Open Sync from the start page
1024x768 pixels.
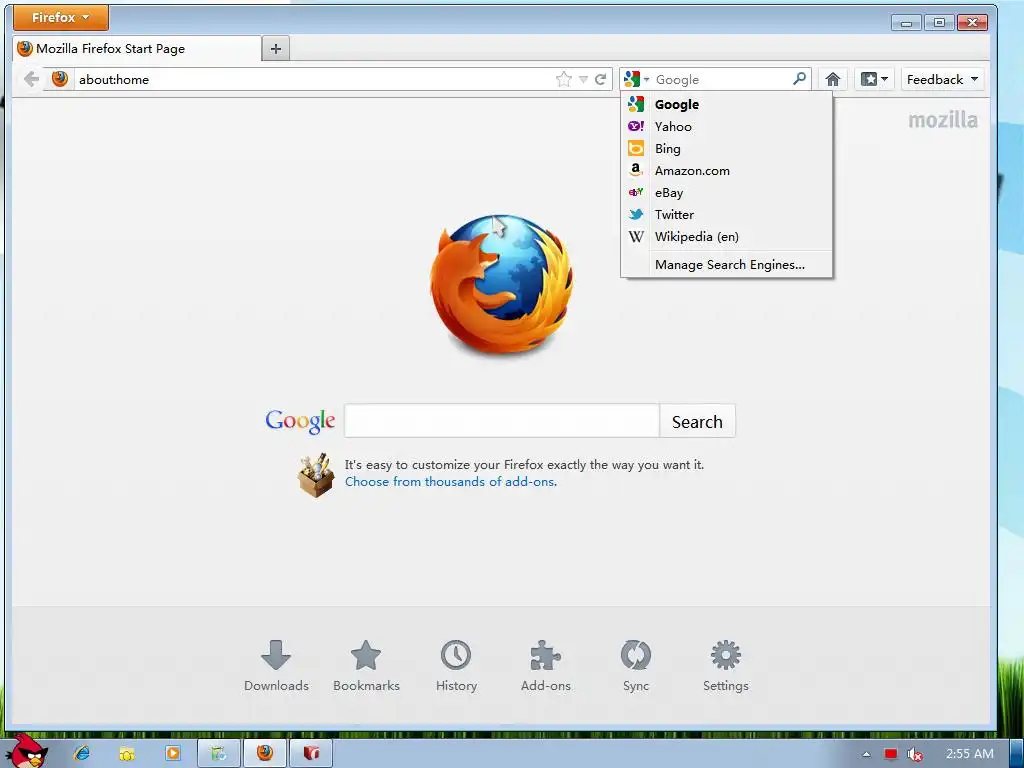pyautogui.click(x=635, y=666)
